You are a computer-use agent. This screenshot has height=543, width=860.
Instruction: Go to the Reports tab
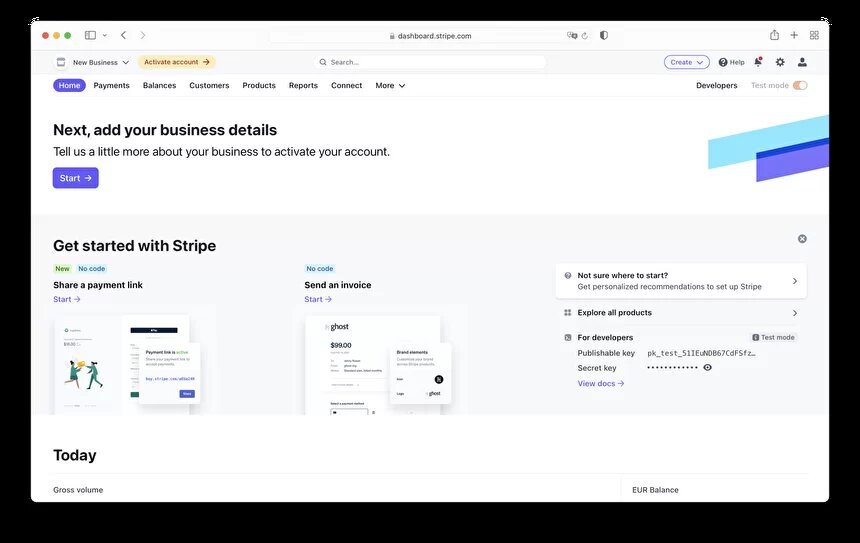pos(303,86)
